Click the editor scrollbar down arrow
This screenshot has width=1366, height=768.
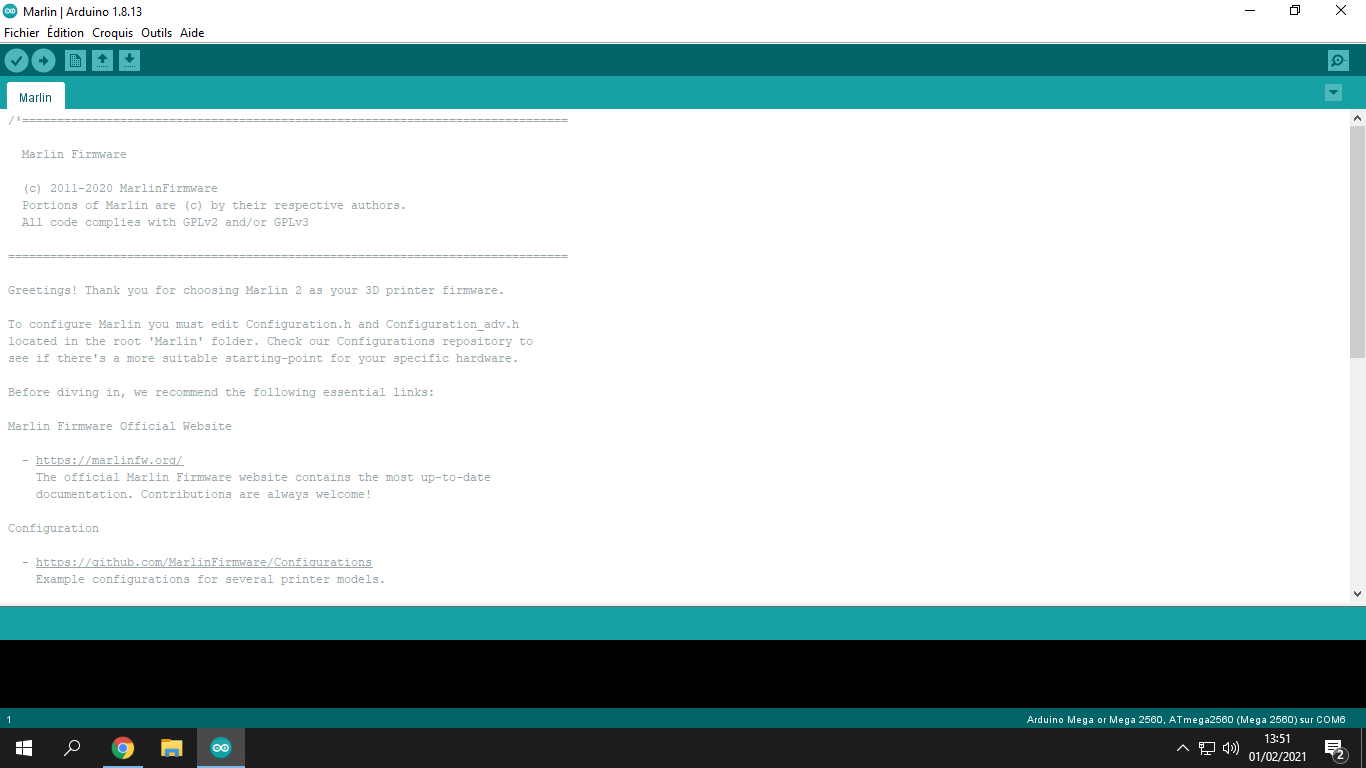pyautogui.click(x=1357, y=594)
